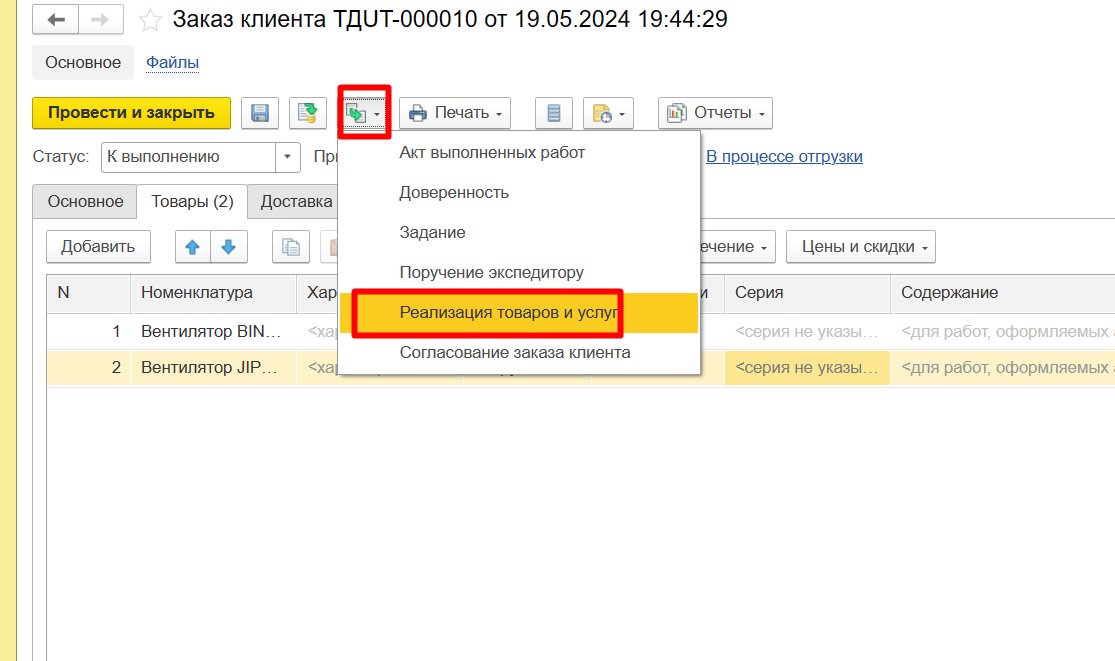This screenshot has width=1115, height=661.
Task: Save the document with floppy disk icon
Action: pos(260,113)
